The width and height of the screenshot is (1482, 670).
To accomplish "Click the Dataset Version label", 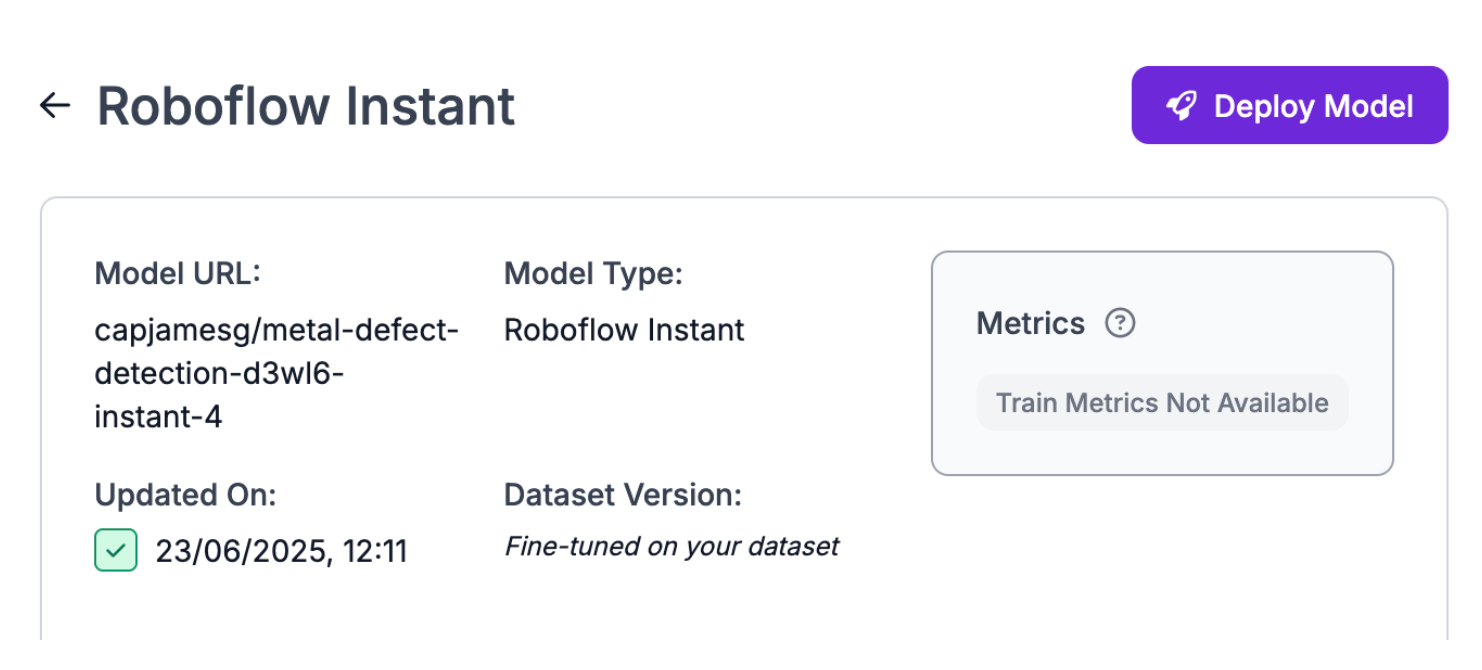I will tap(623, 494).
